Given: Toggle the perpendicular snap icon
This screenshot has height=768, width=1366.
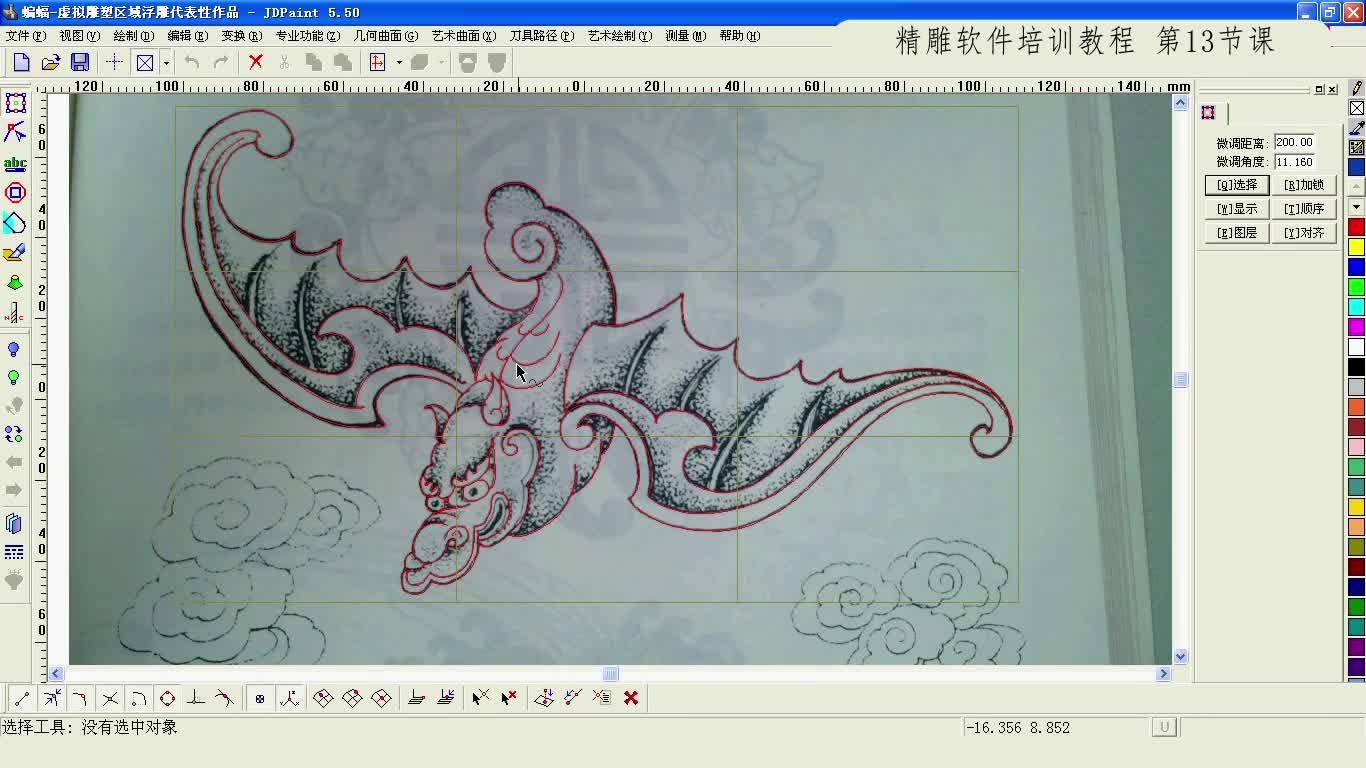Looking at the screenshot, I should pyautogui.click(x=197, y=698).
